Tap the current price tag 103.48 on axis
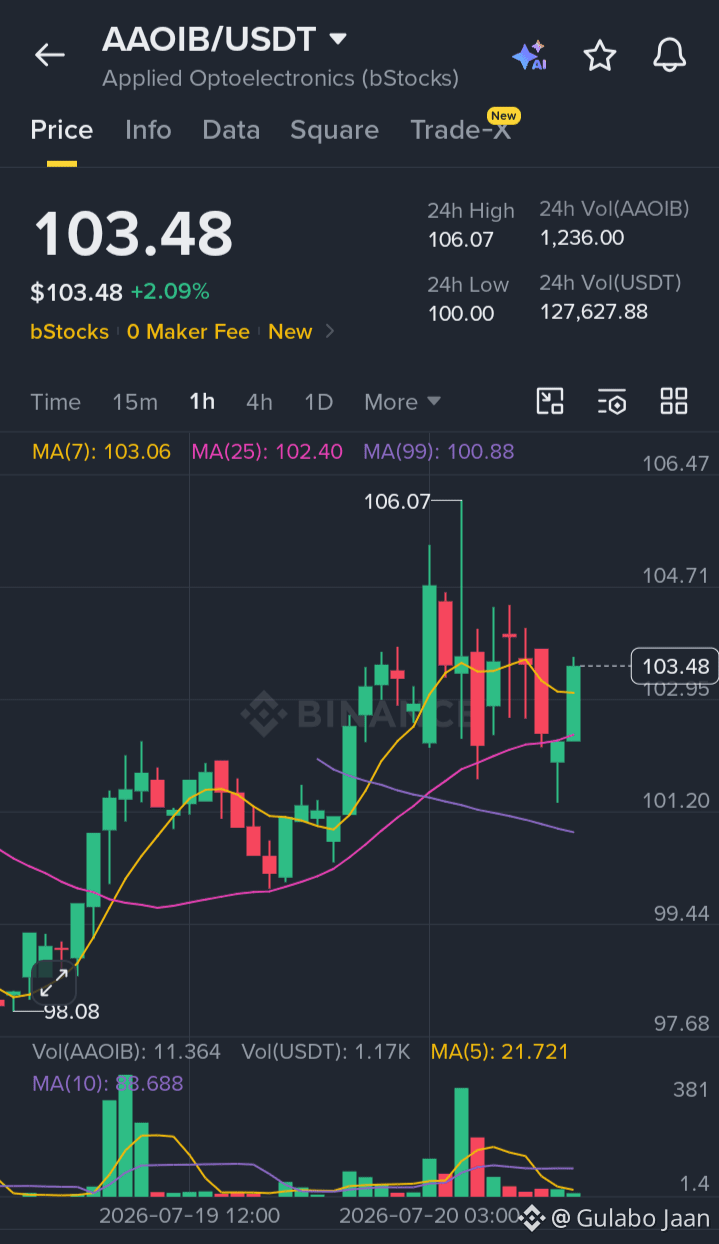 pos(675,666)
